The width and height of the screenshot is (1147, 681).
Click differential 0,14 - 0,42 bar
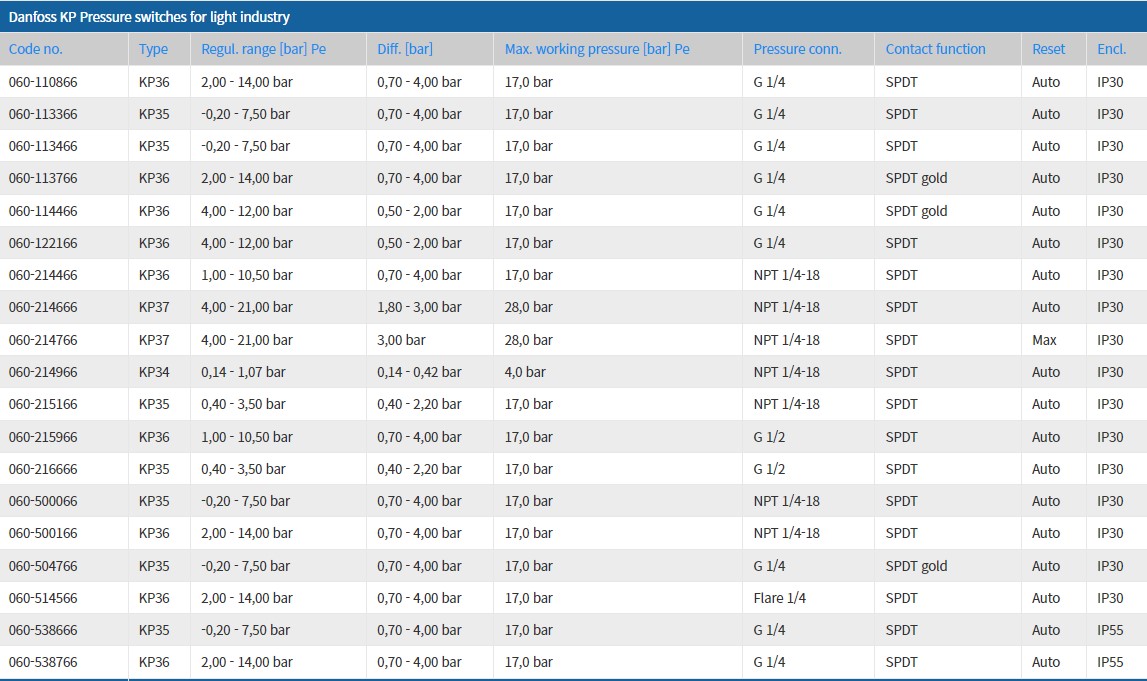coord(420,372)
